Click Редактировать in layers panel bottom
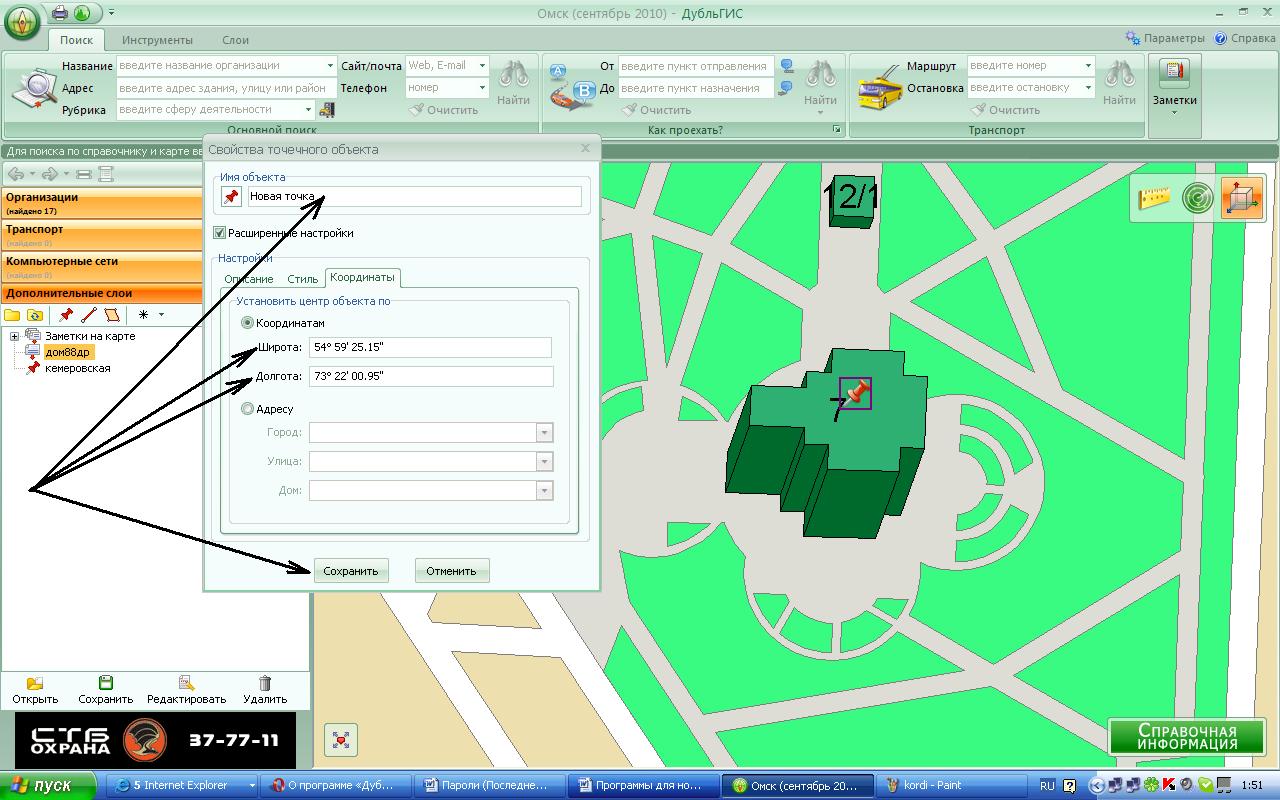 [186, 690]
